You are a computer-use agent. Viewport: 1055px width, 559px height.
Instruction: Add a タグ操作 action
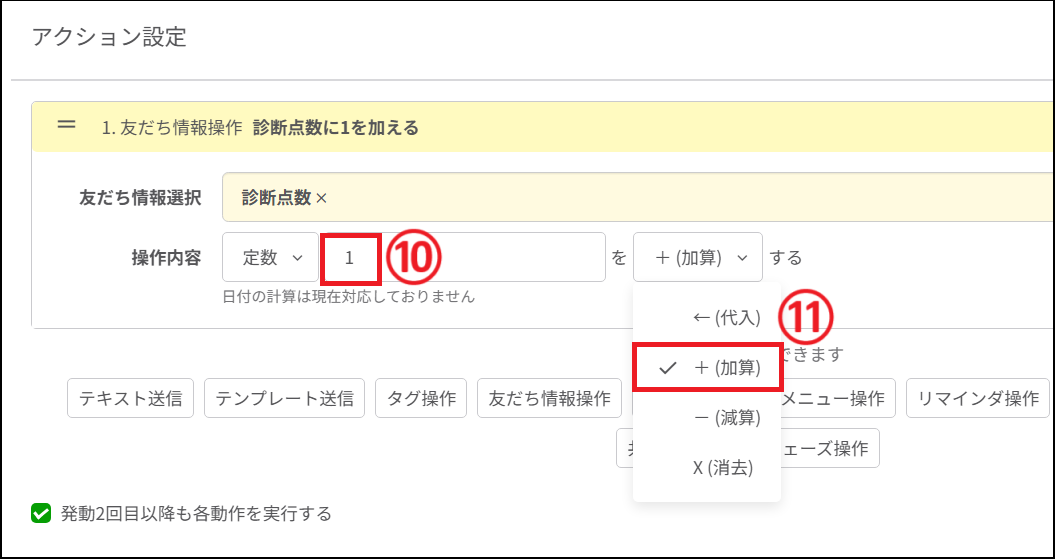(x=421, y=398)
